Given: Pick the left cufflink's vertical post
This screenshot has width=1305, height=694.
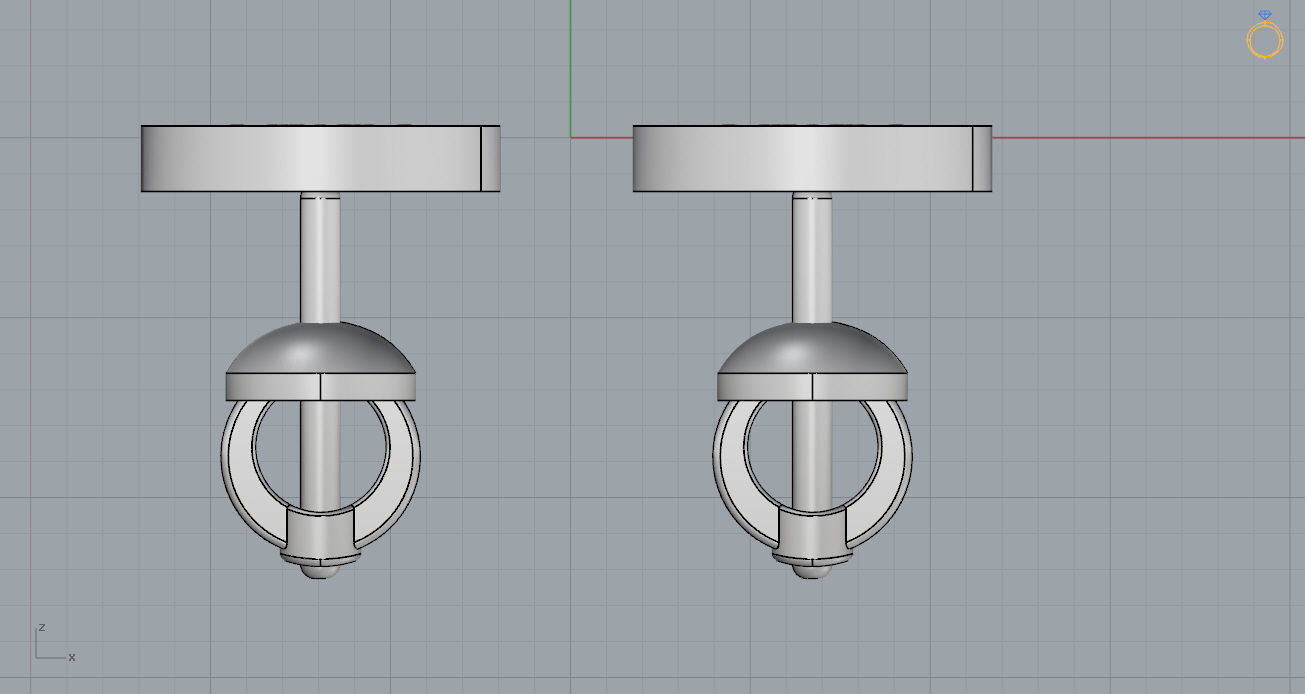Looking at the screenshot, I should (x=320, y=257).
